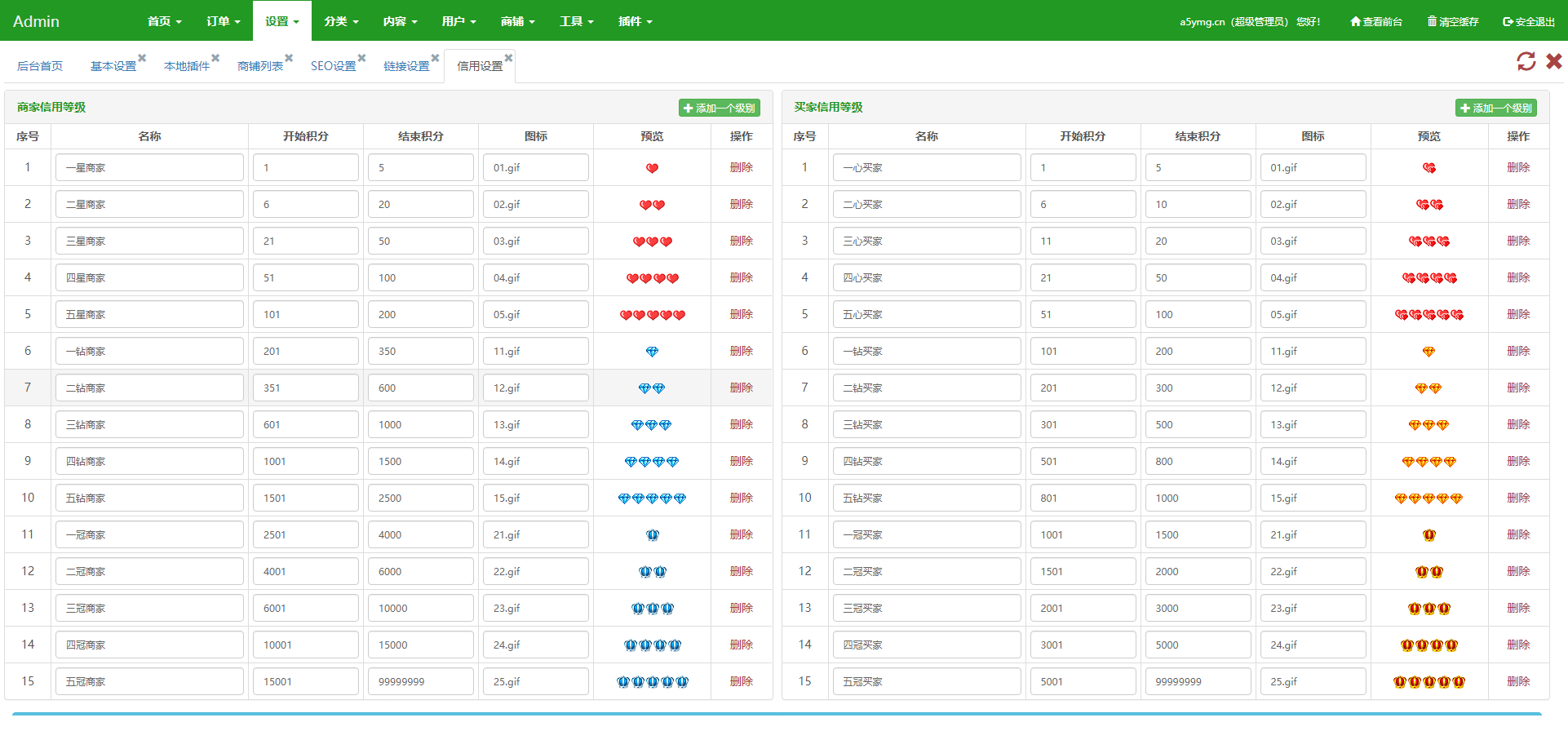Add a level to 买家信用等级
This screenshot has height=740, width=1568.
pyautogui.click(x=1496, y=108)
